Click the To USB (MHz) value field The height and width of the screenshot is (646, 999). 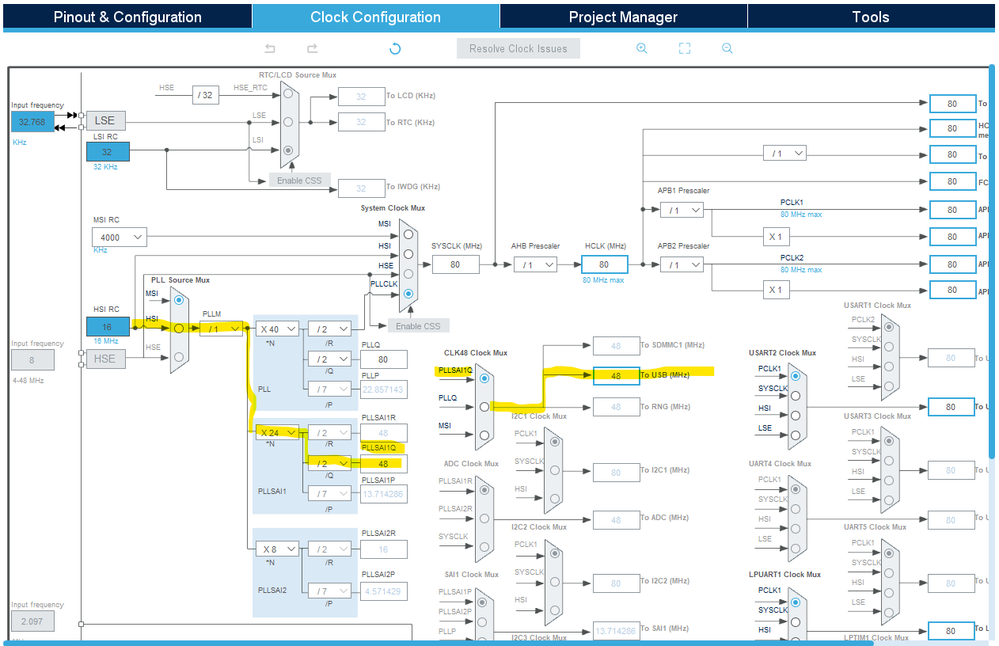click(x=616, y=376)
